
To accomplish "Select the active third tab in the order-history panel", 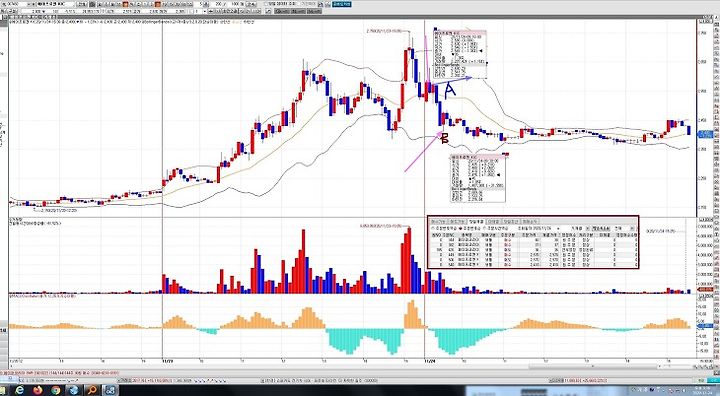I will [476, 221].
